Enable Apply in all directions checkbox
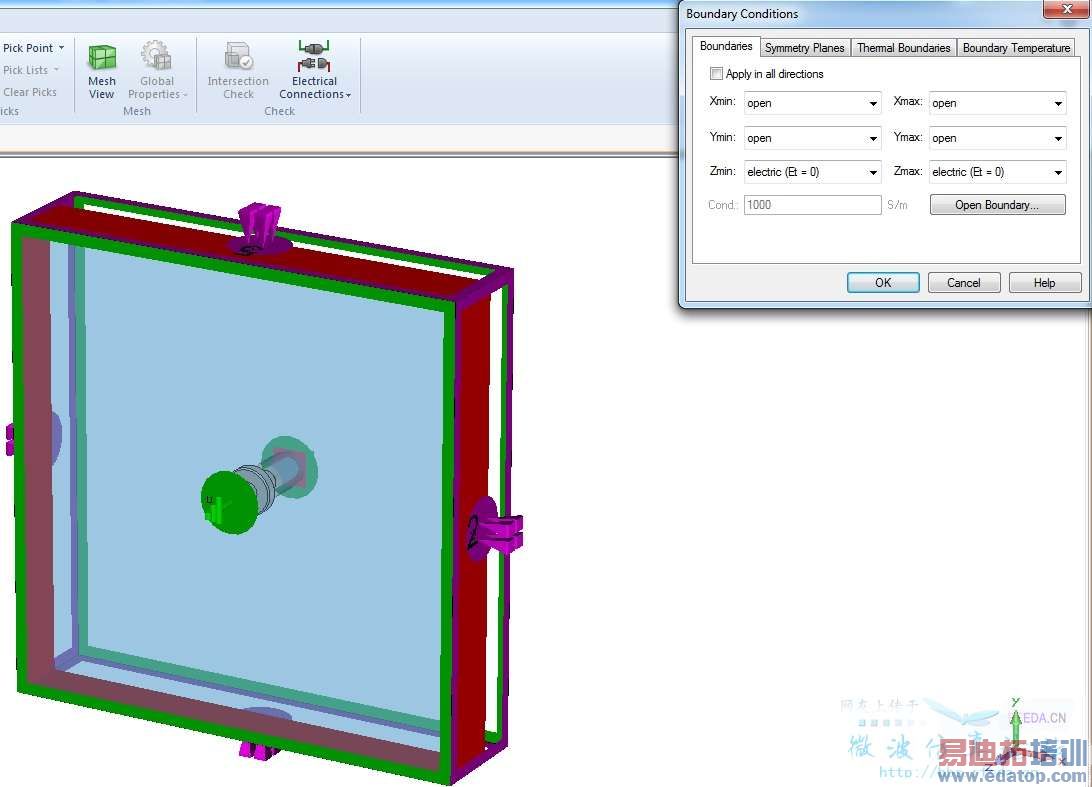This screenshot has height=787, width=1092. (716, 74)
